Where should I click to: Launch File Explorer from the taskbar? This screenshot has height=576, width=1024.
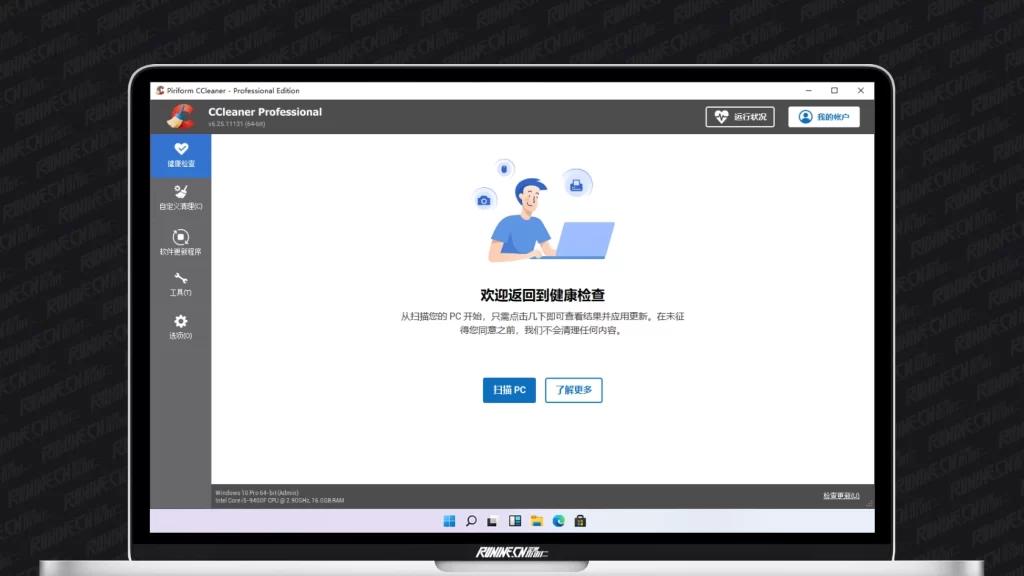[537, 521]
